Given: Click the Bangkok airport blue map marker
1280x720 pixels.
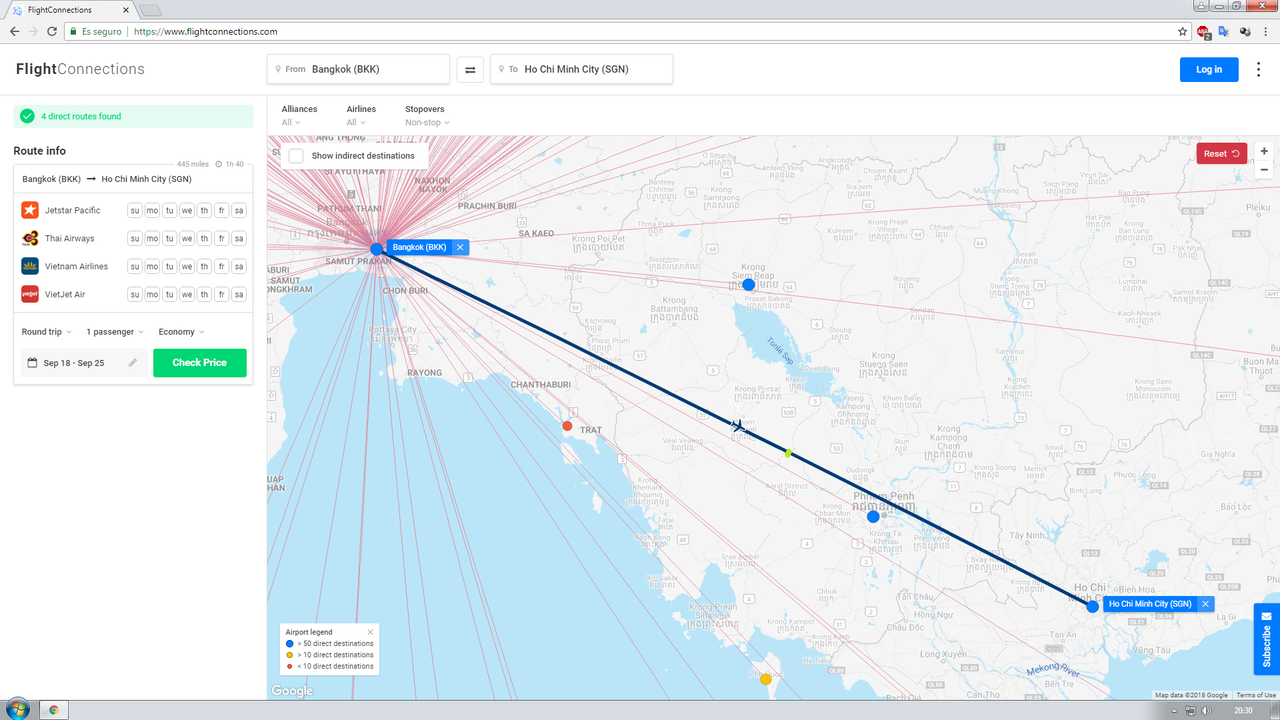Looking at the screenshot, I should coord(376,249).
